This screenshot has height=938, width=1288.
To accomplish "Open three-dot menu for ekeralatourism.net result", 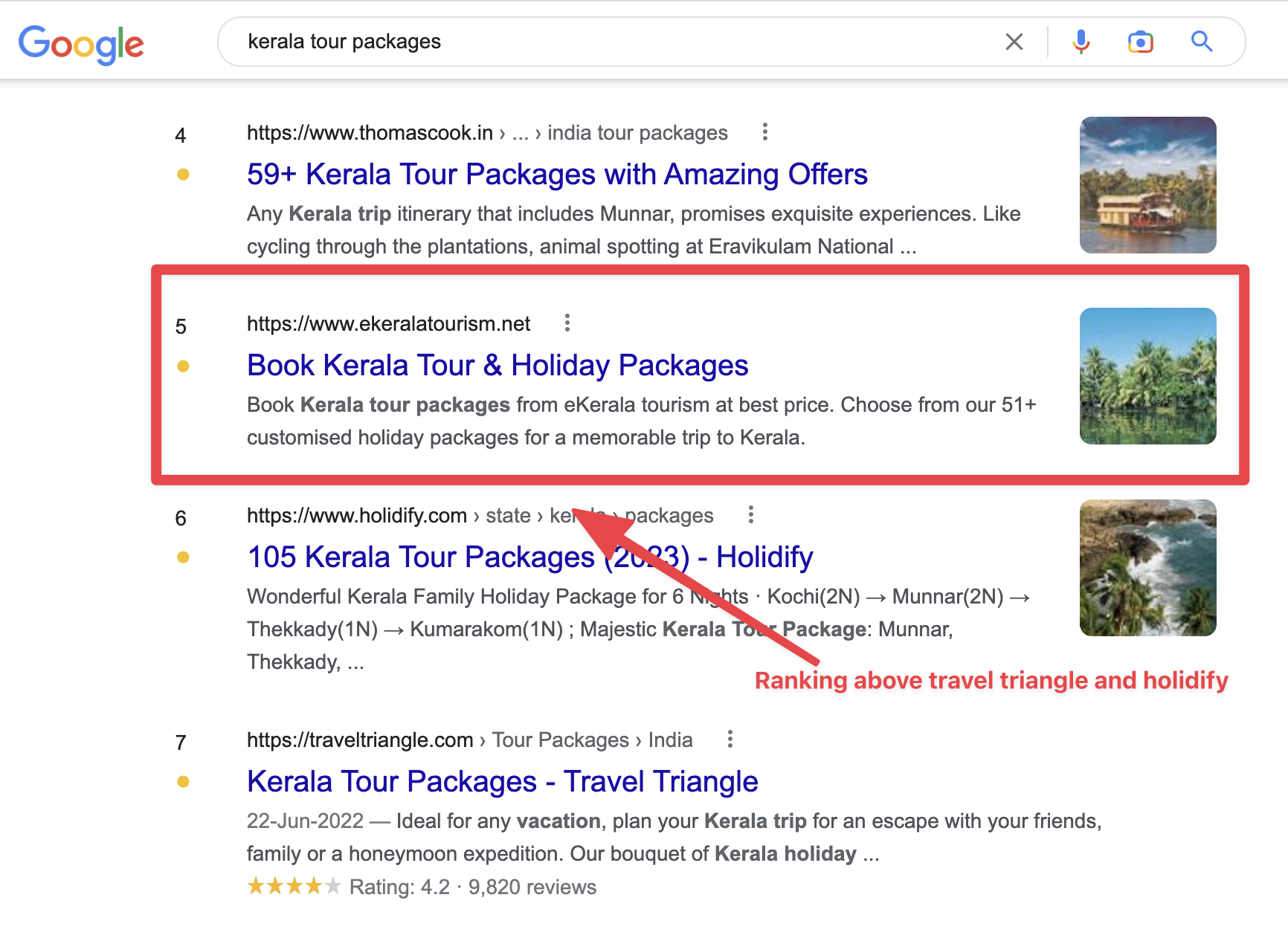I will [567, 323].
